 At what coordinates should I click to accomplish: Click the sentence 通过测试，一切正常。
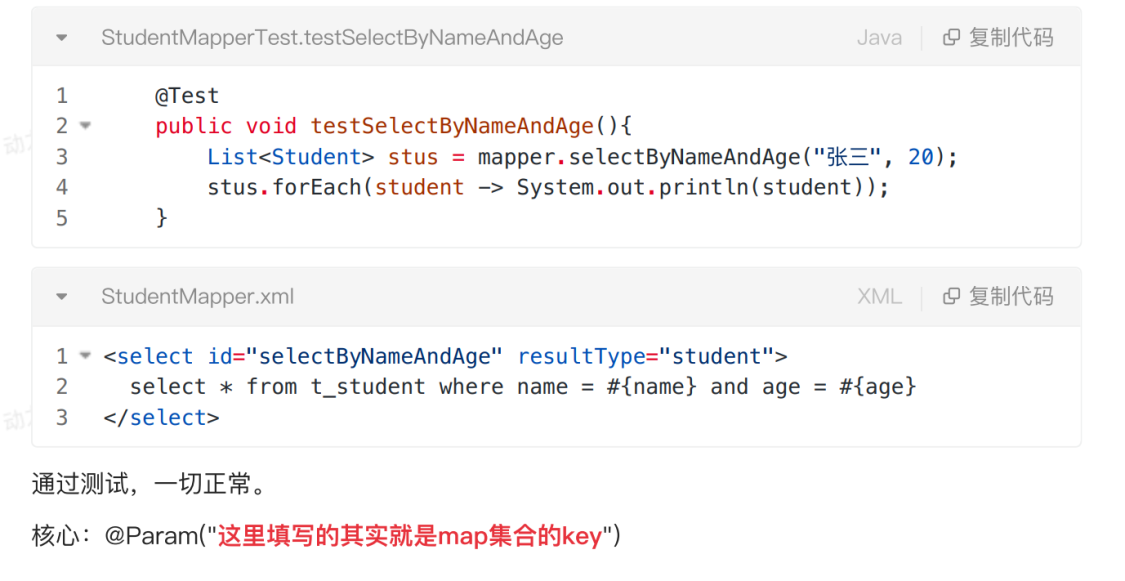[150, 486]
